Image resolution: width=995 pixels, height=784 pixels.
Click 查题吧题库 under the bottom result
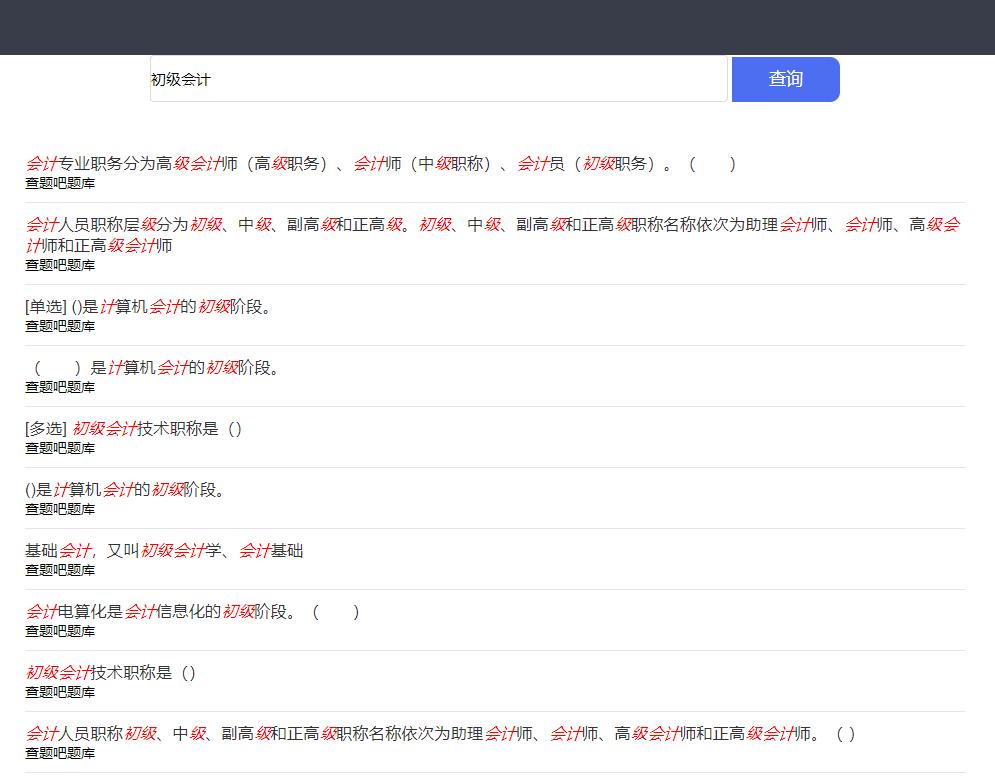pyautogui.click(x=59, y=753)
